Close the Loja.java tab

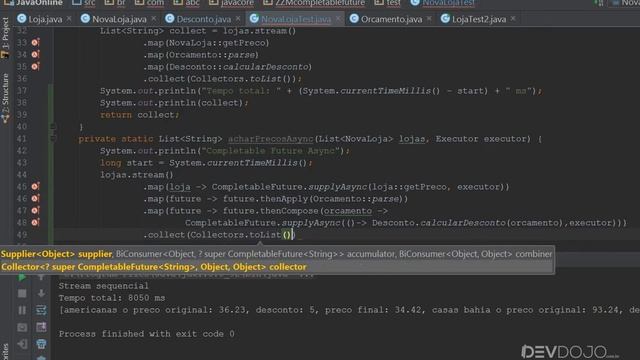[69, 19]
